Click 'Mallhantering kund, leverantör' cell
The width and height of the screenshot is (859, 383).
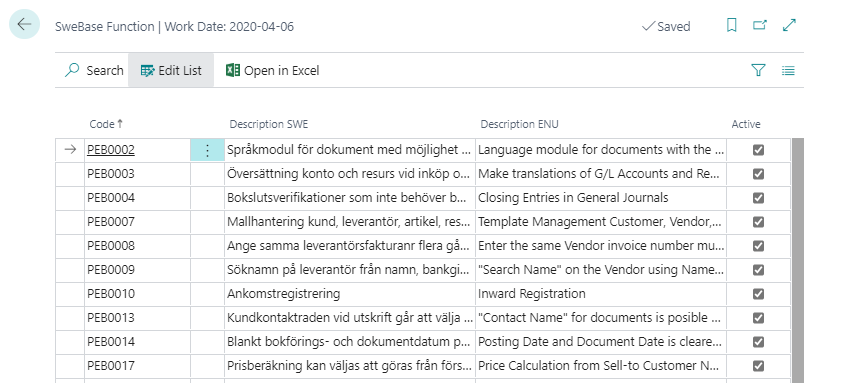coord(350,222)
